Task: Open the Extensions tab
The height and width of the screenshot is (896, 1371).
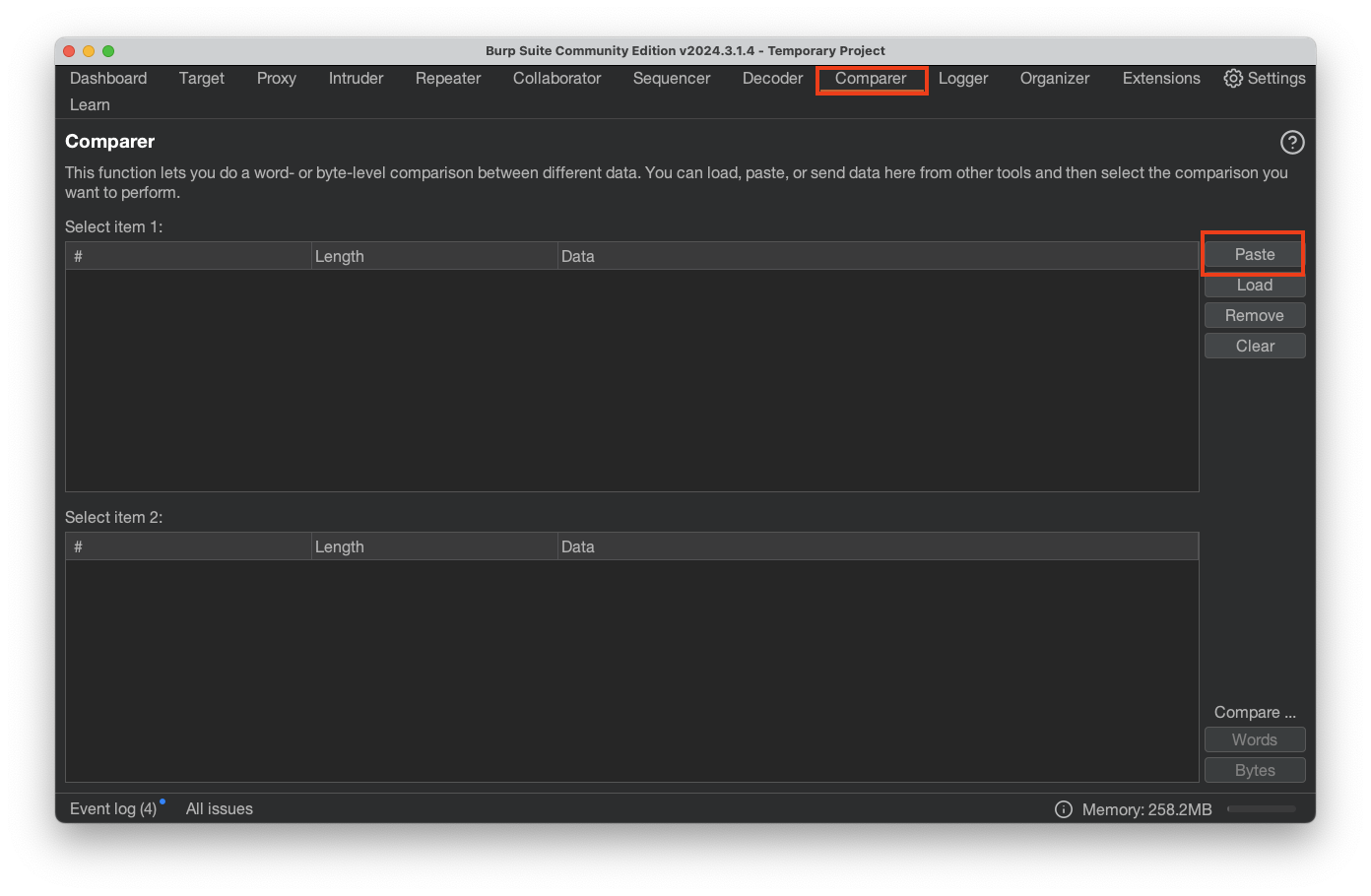Action: click(x=1161, y=78)
